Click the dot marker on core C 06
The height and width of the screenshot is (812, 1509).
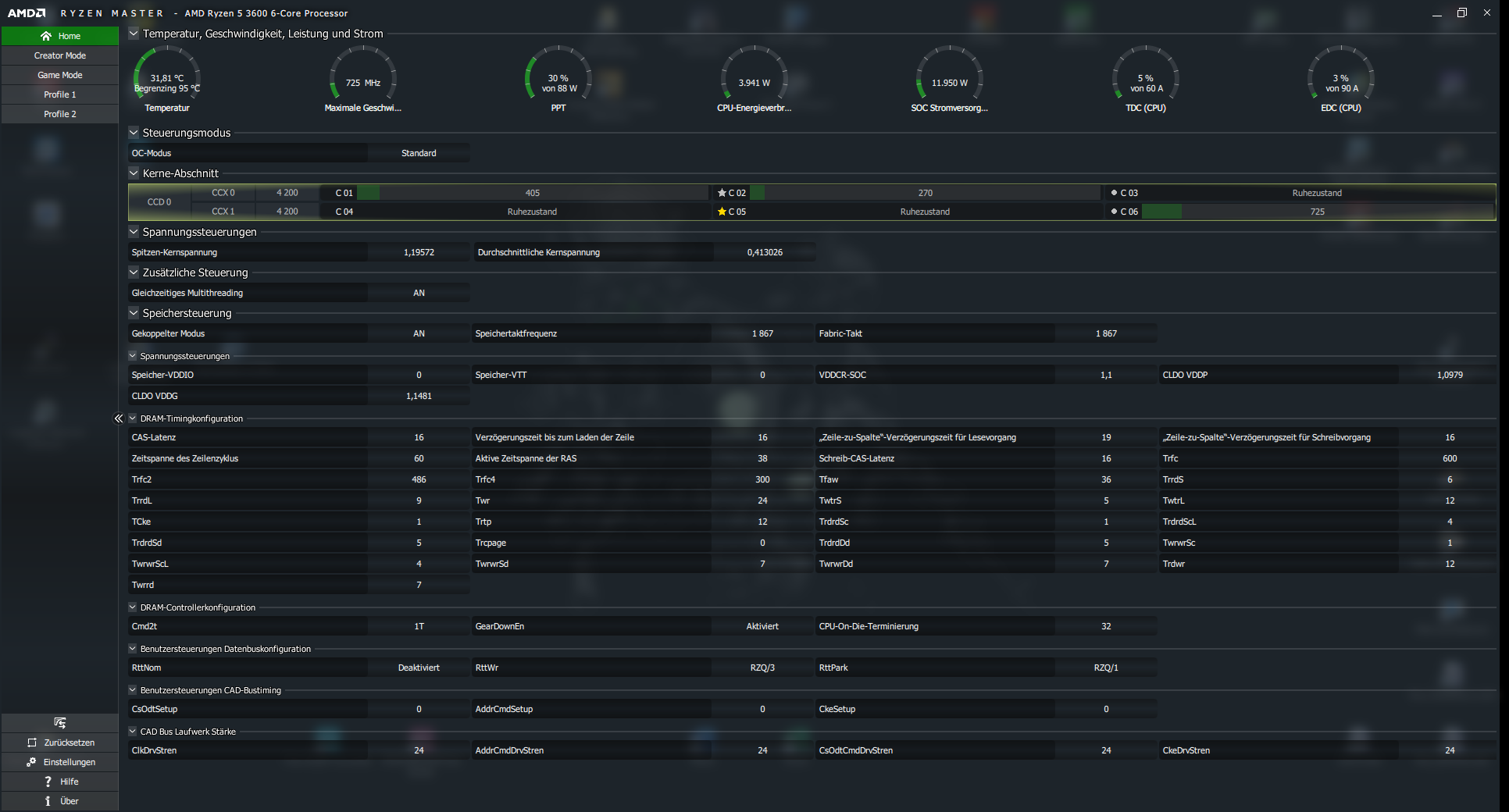pyautogui.click(x=1114, y=212)
